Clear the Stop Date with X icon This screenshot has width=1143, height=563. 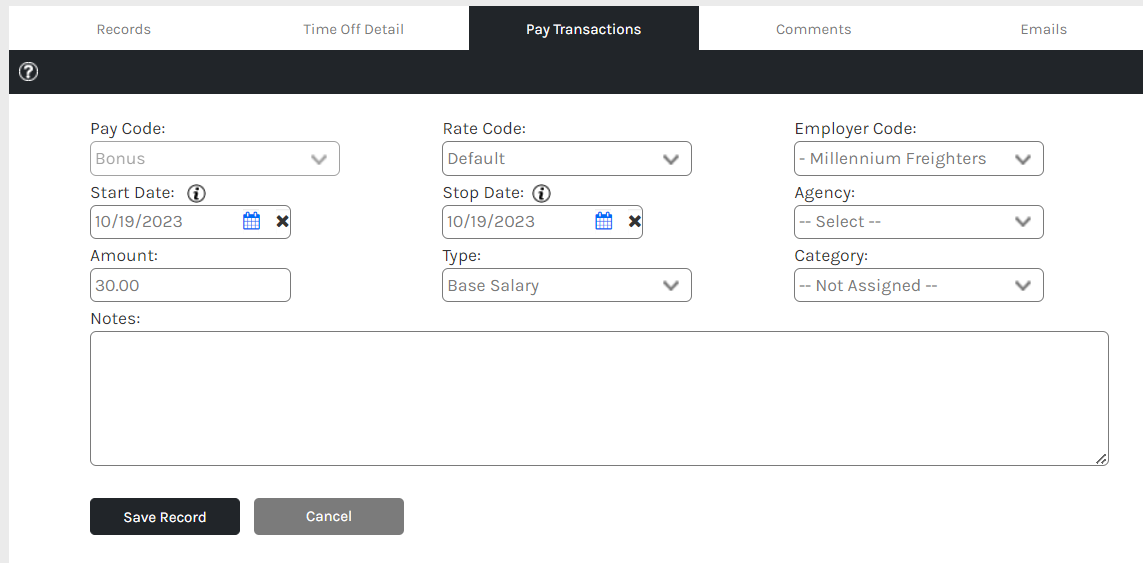pos(634,222)
